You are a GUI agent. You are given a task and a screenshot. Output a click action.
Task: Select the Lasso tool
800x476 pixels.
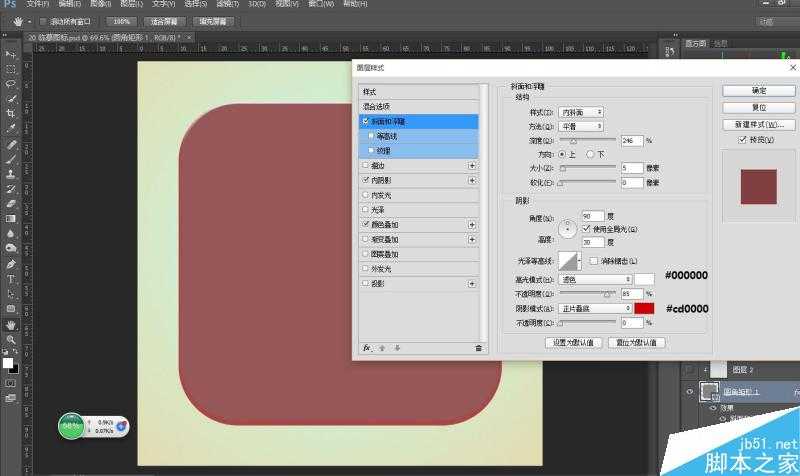pos(10,84)
